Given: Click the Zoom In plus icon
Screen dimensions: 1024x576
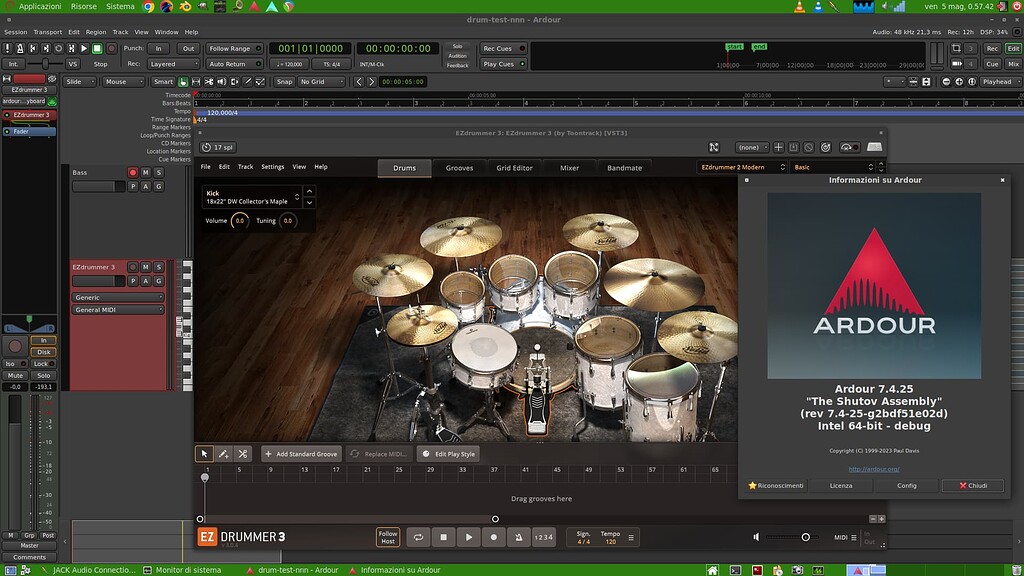Looking at the screenshot, I should pos(959,82).
